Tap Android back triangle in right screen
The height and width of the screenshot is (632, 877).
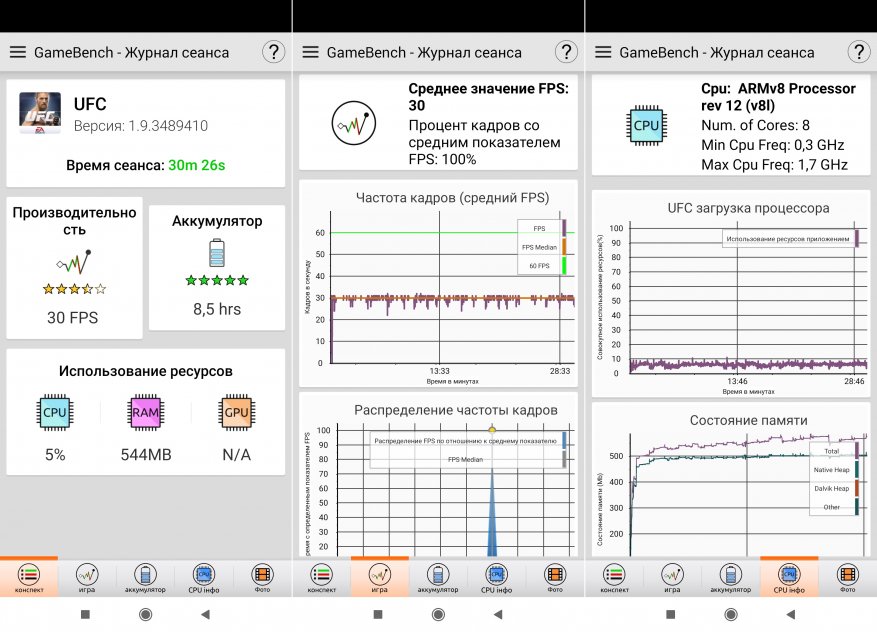(x=790, y=615)
